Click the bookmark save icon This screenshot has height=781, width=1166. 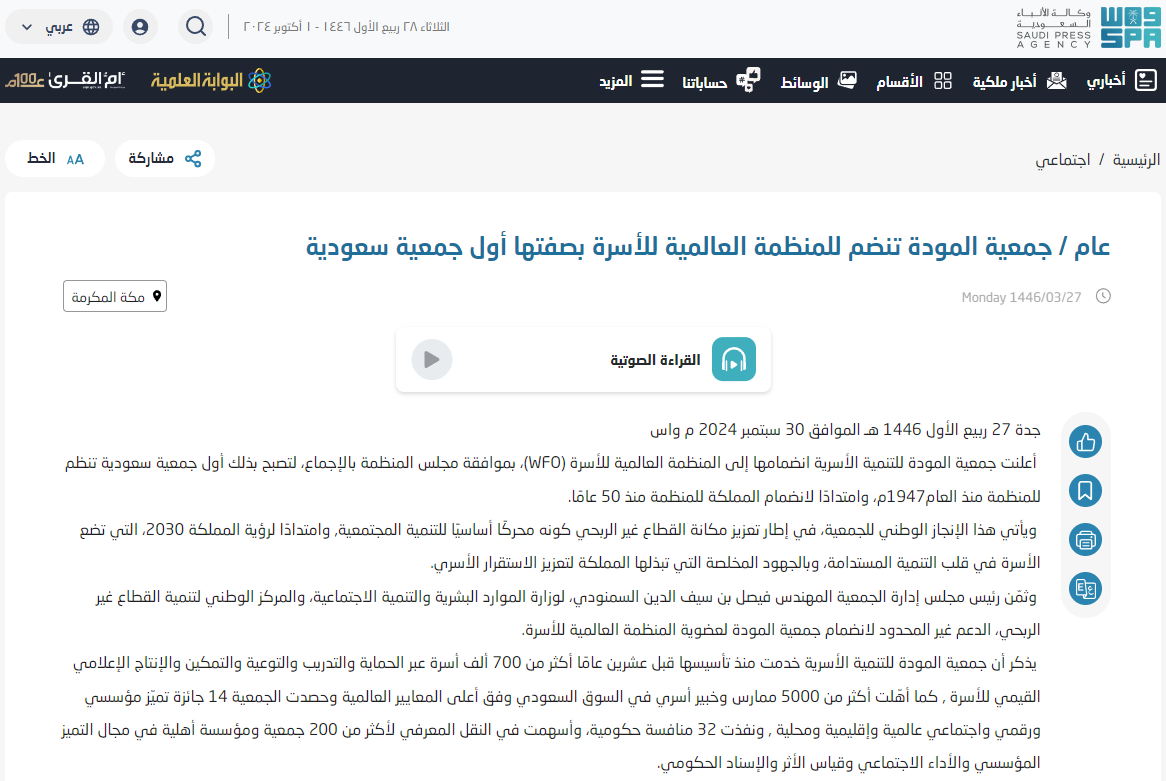[x=1086, y=491]
